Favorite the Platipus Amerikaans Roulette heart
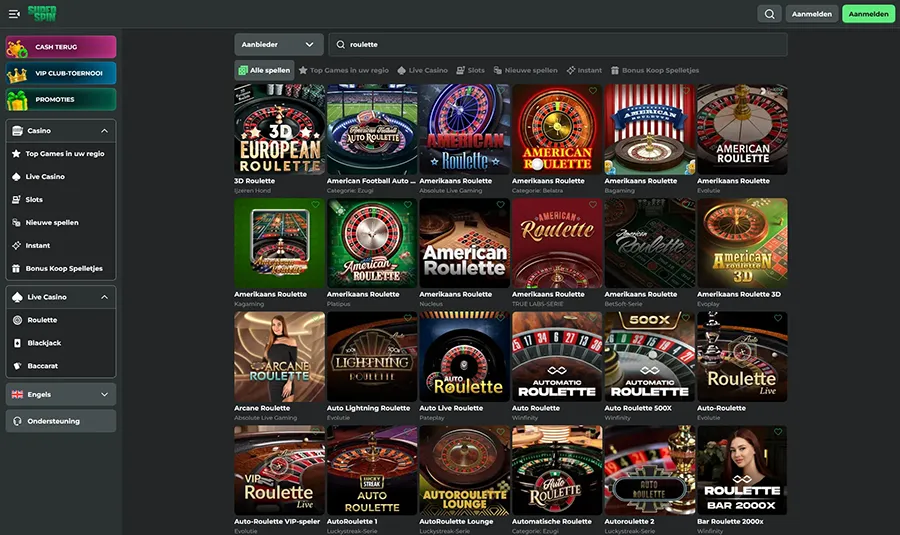900x535 pixels. click(x=408, y=204)
